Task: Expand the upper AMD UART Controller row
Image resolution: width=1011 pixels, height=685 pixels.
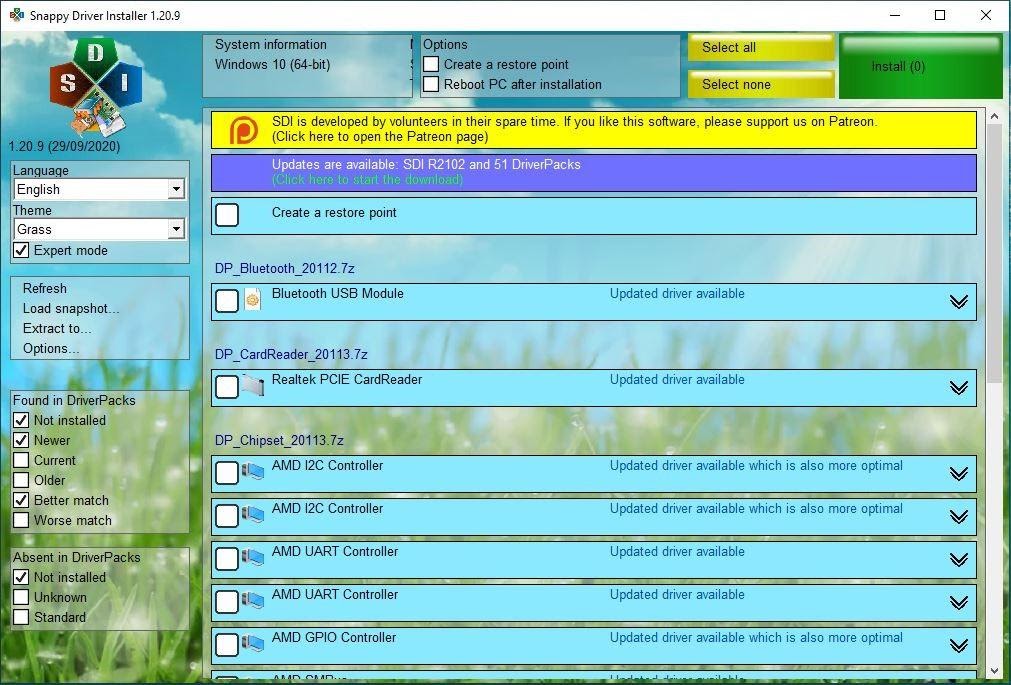Action: 959,560
